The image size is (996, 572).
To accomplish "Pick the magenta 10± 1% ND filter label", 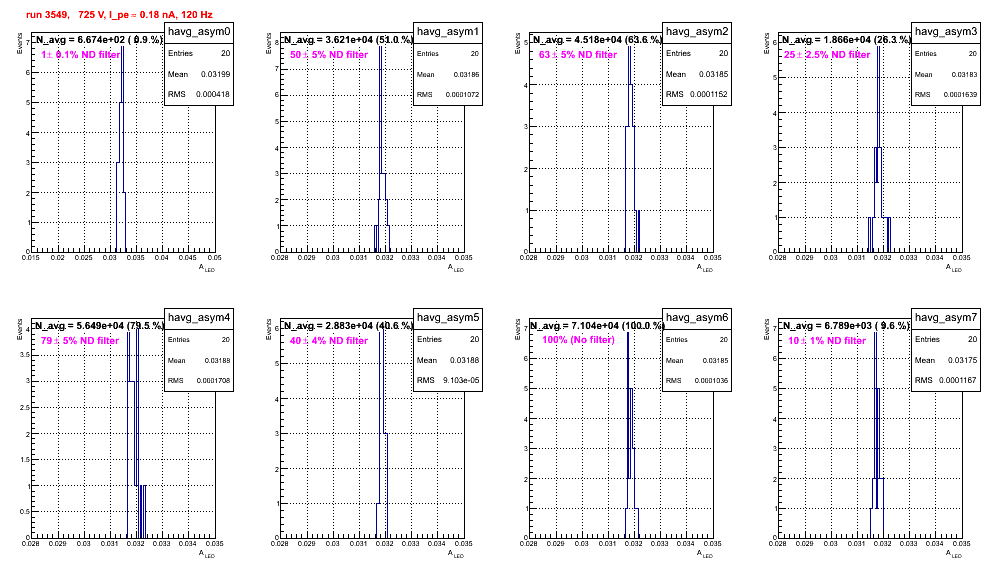I will (x=827, y=341).
